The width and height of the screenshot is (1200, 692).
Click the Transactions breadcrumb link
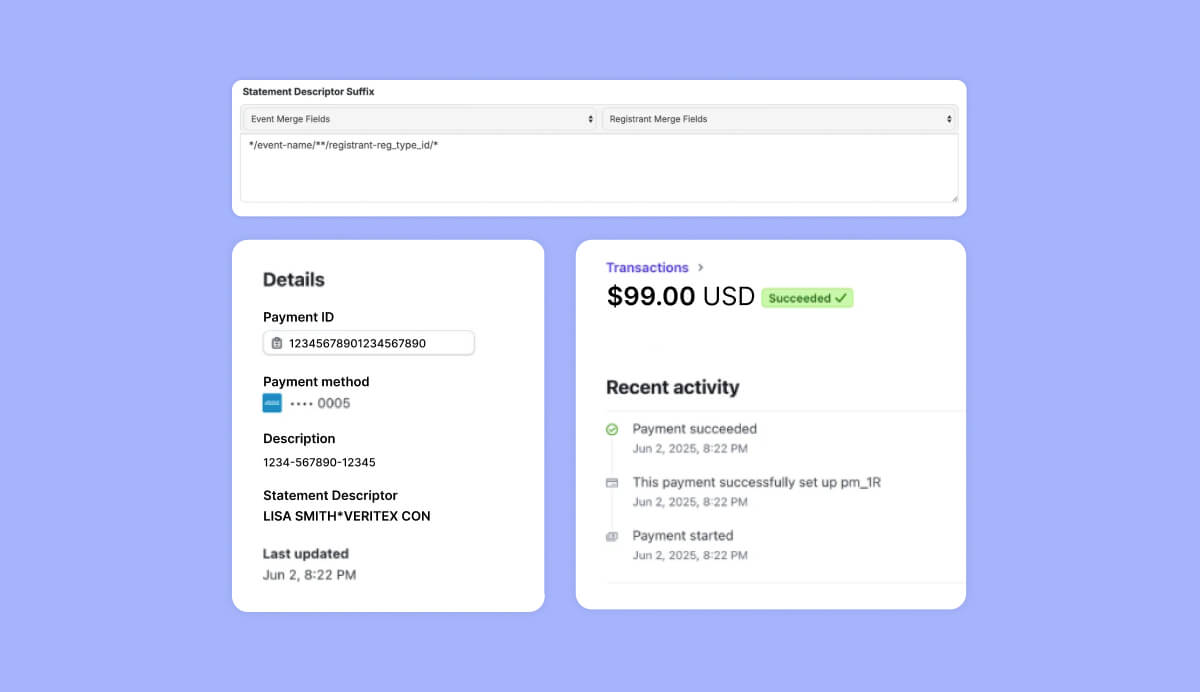(647, 267)
